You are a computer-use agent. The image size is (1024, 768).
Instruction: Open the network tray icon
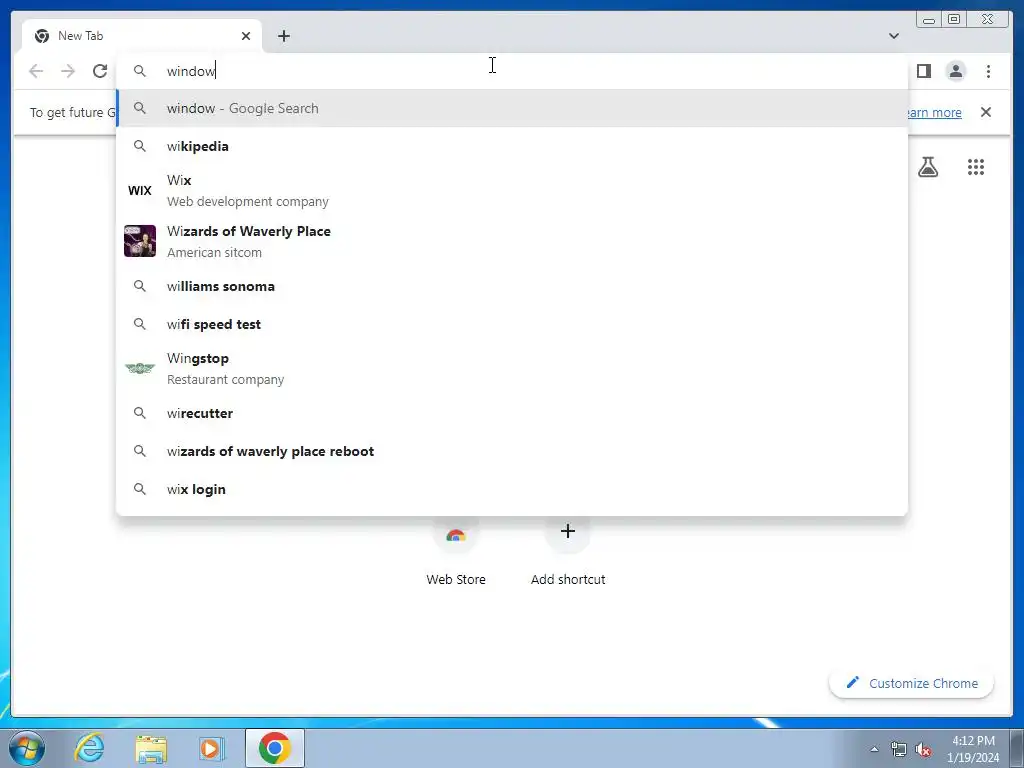click(899, 749)
